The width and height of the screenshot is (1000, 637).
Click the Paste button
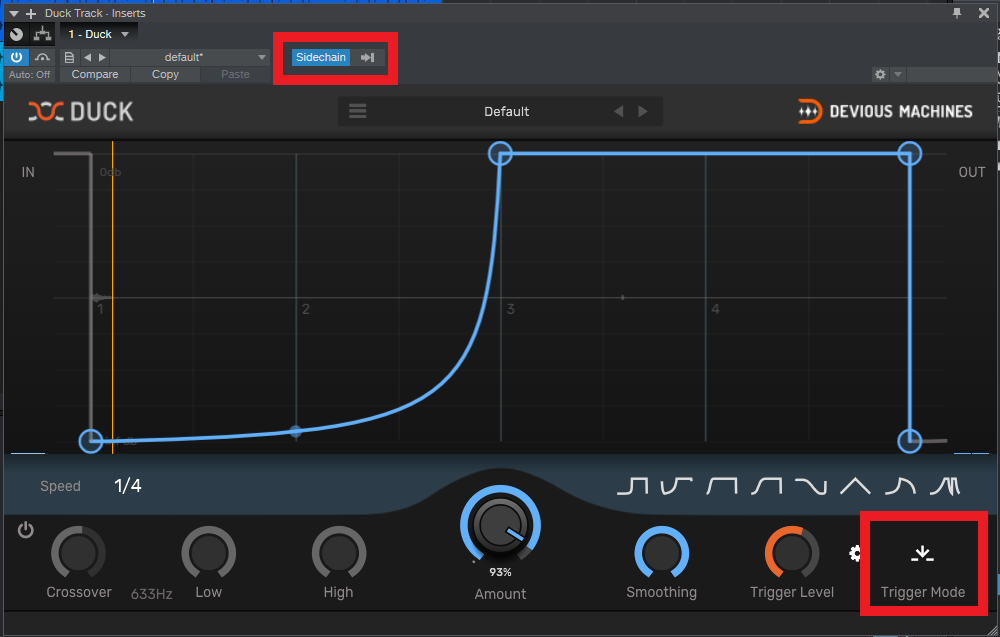pyautogui.click(x=235, y=75)
